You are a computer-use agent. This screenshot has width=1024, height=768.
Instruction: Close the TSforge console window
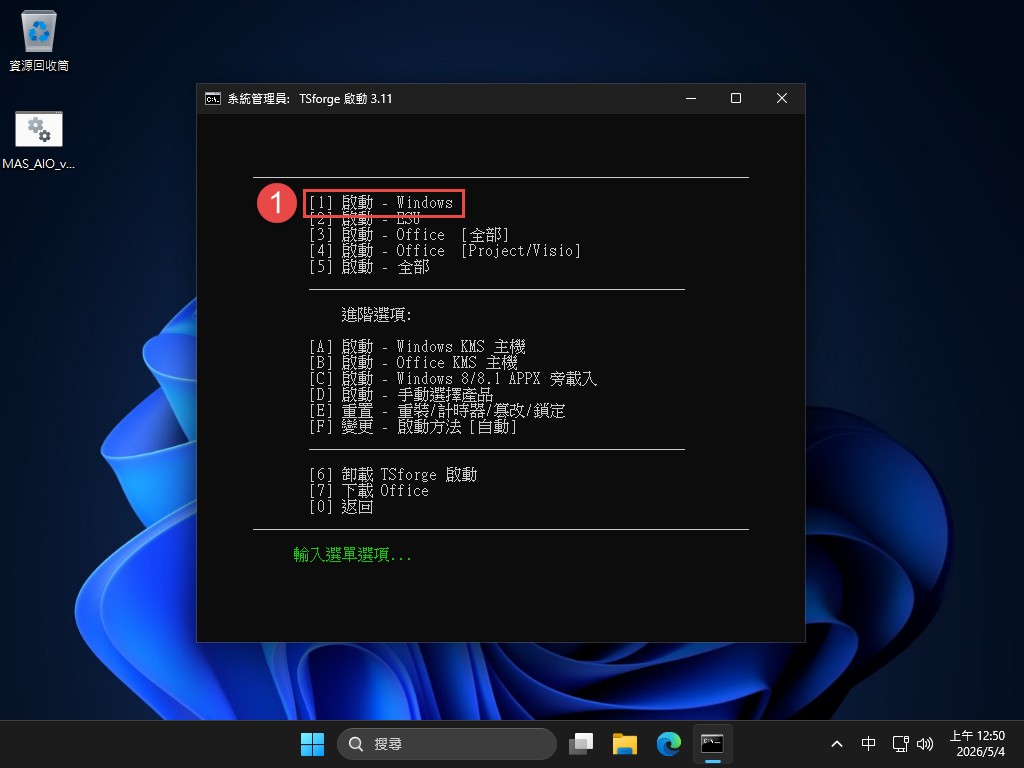click(782, 99)
